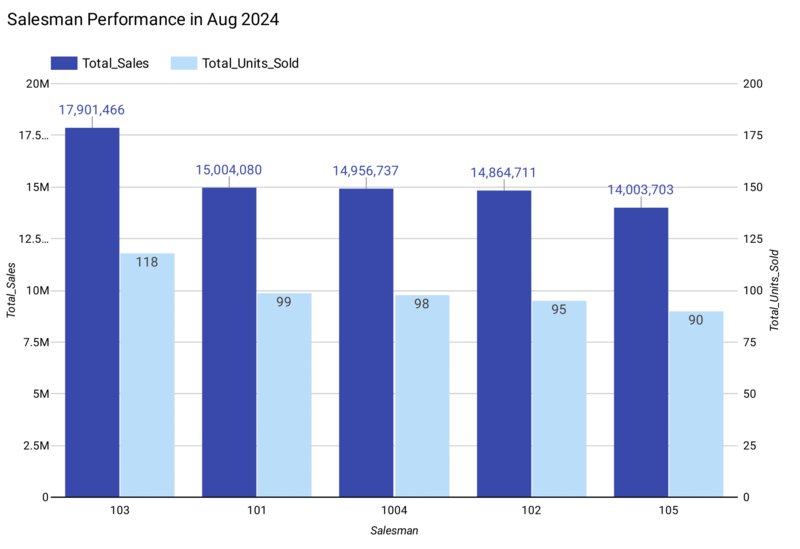The image size is (800, 549).
Task: Click the 175 right axis tick label
Action: (753, 135)
